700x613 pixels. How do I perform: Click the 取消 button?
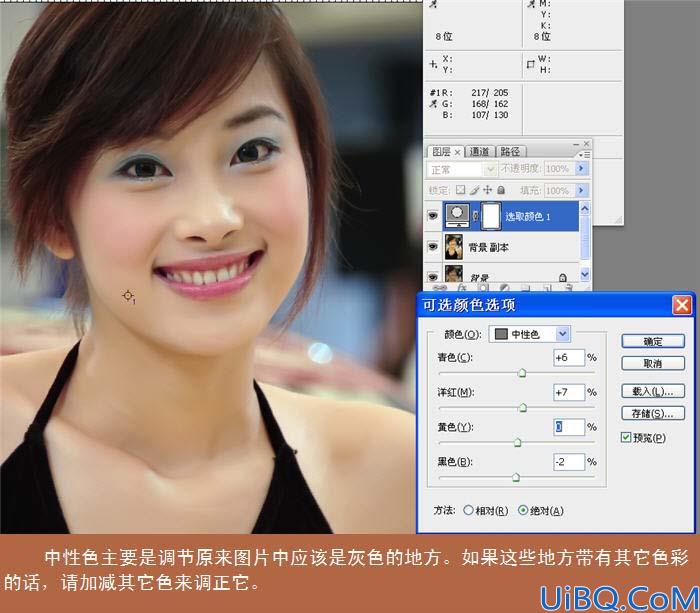coord(653,363)
